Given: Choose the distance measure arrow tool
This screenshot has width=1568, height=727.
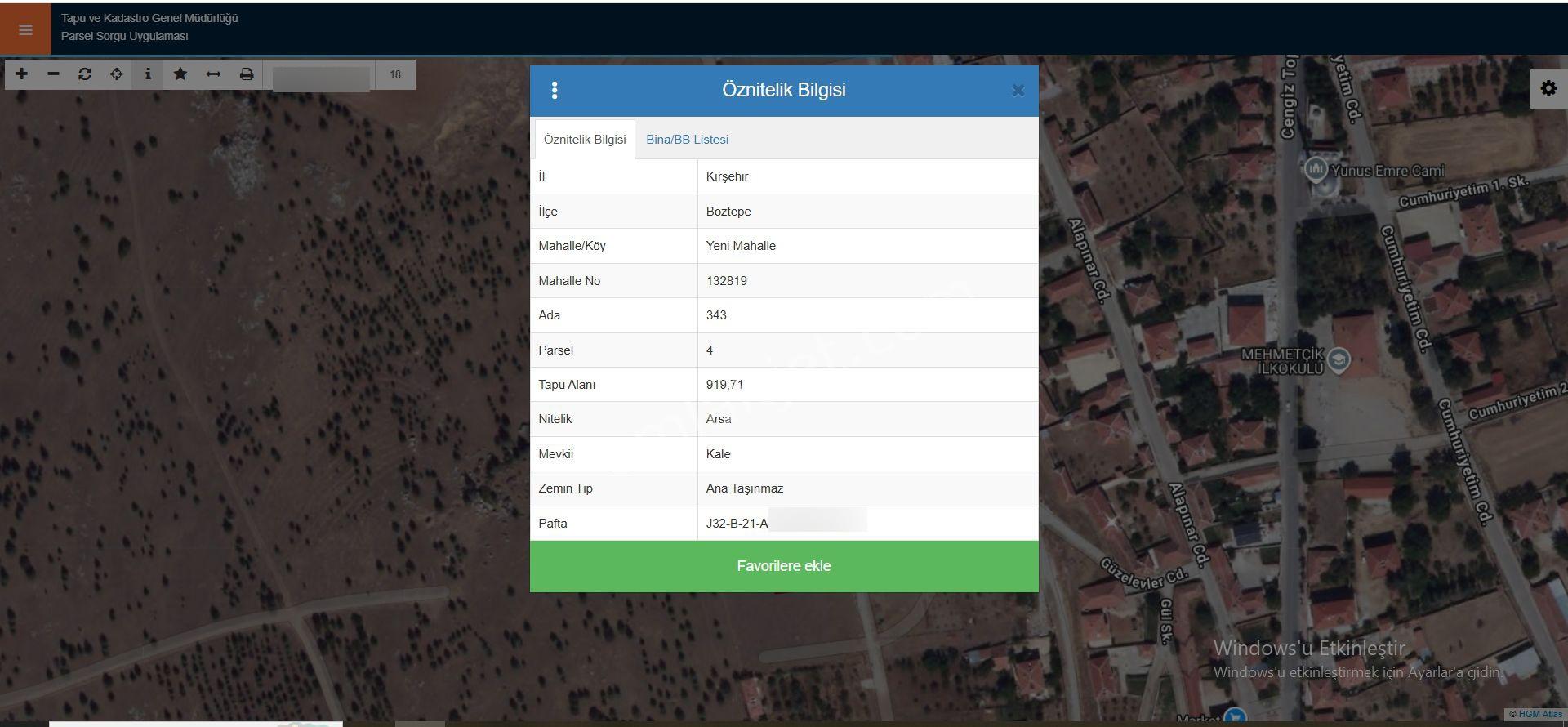Looking at the screenshot, I should (213, 74).
